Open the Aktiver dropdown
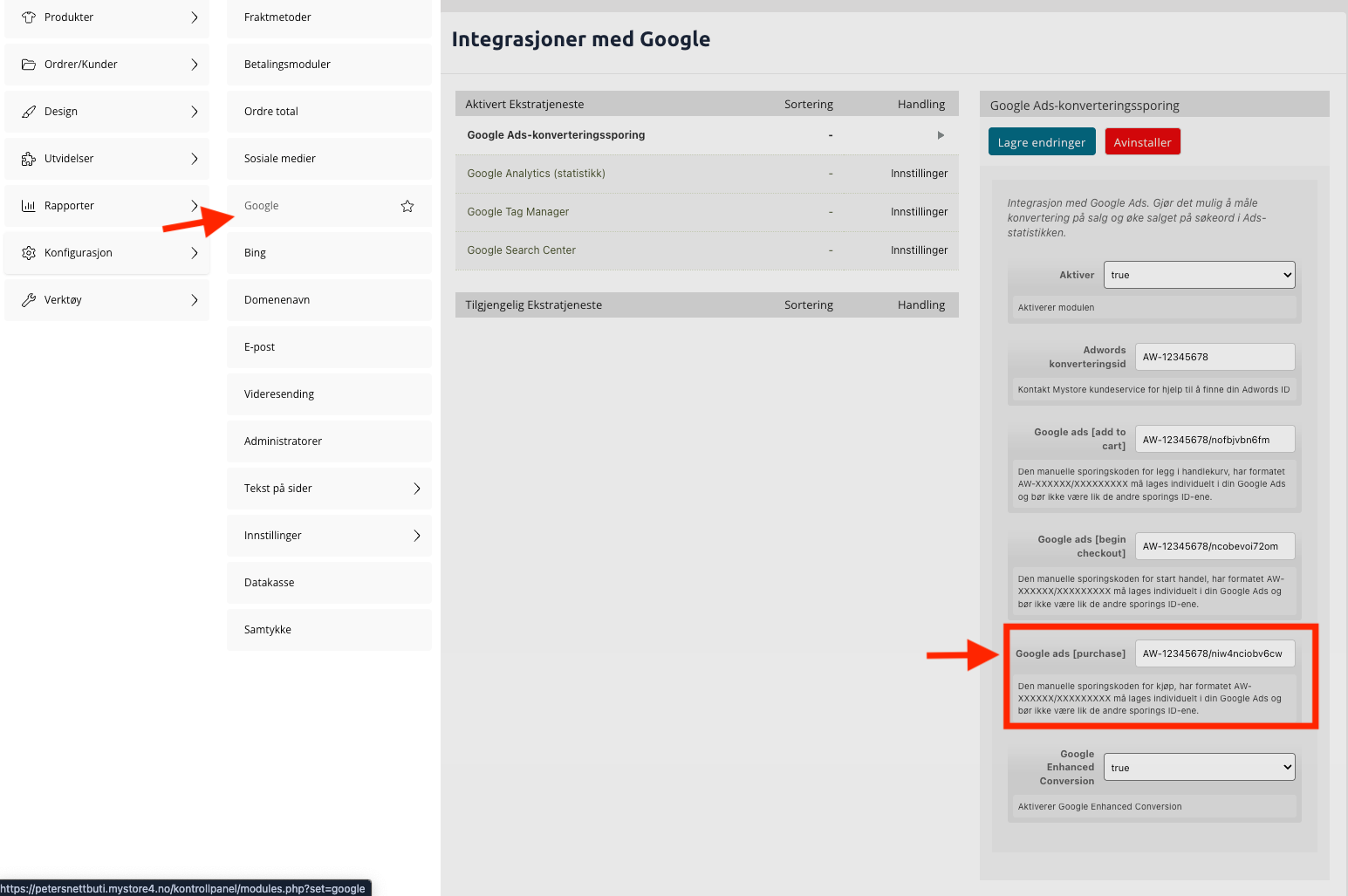 click(1199, 275)
